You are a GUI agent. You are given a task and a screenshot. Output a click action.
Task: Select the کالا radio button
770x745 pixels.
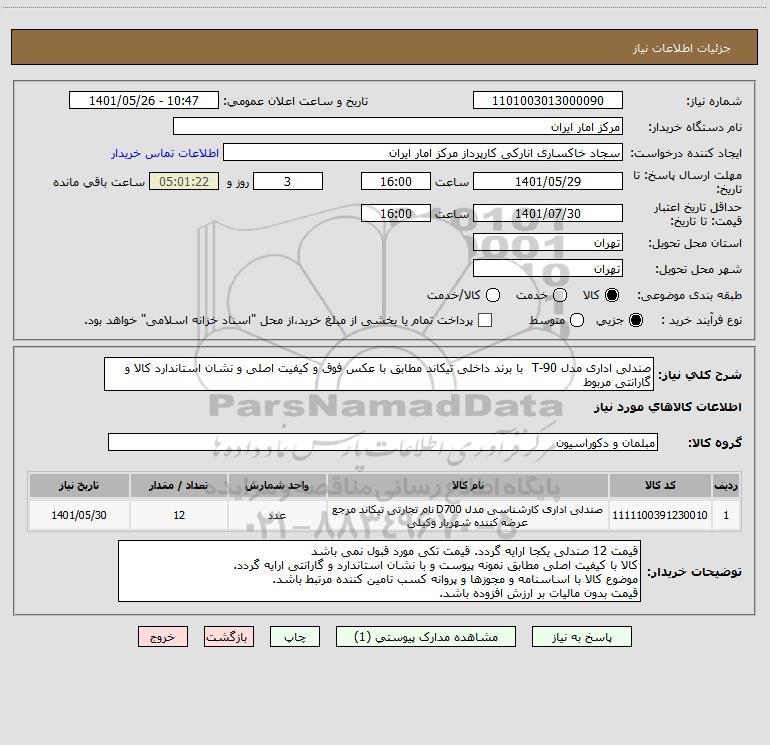(x=612, y=295)
